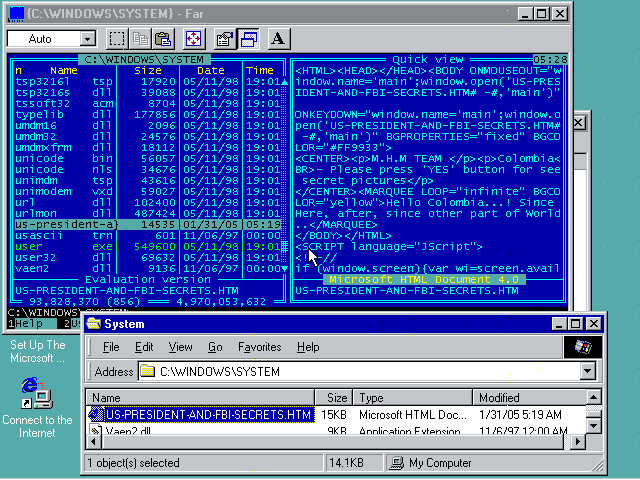Click Far panel scrollbar down arrow

[x=284, y=269]
